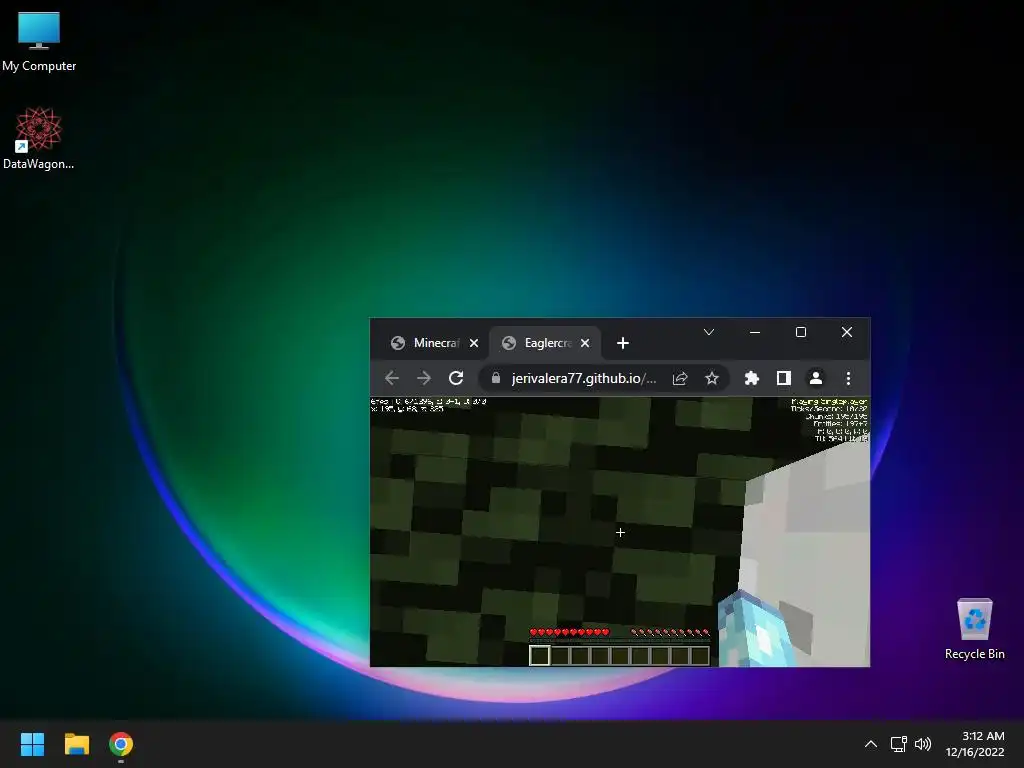1024x768 pixels.
Task: Open a new Chrome tab
Action: coord(622,343)
